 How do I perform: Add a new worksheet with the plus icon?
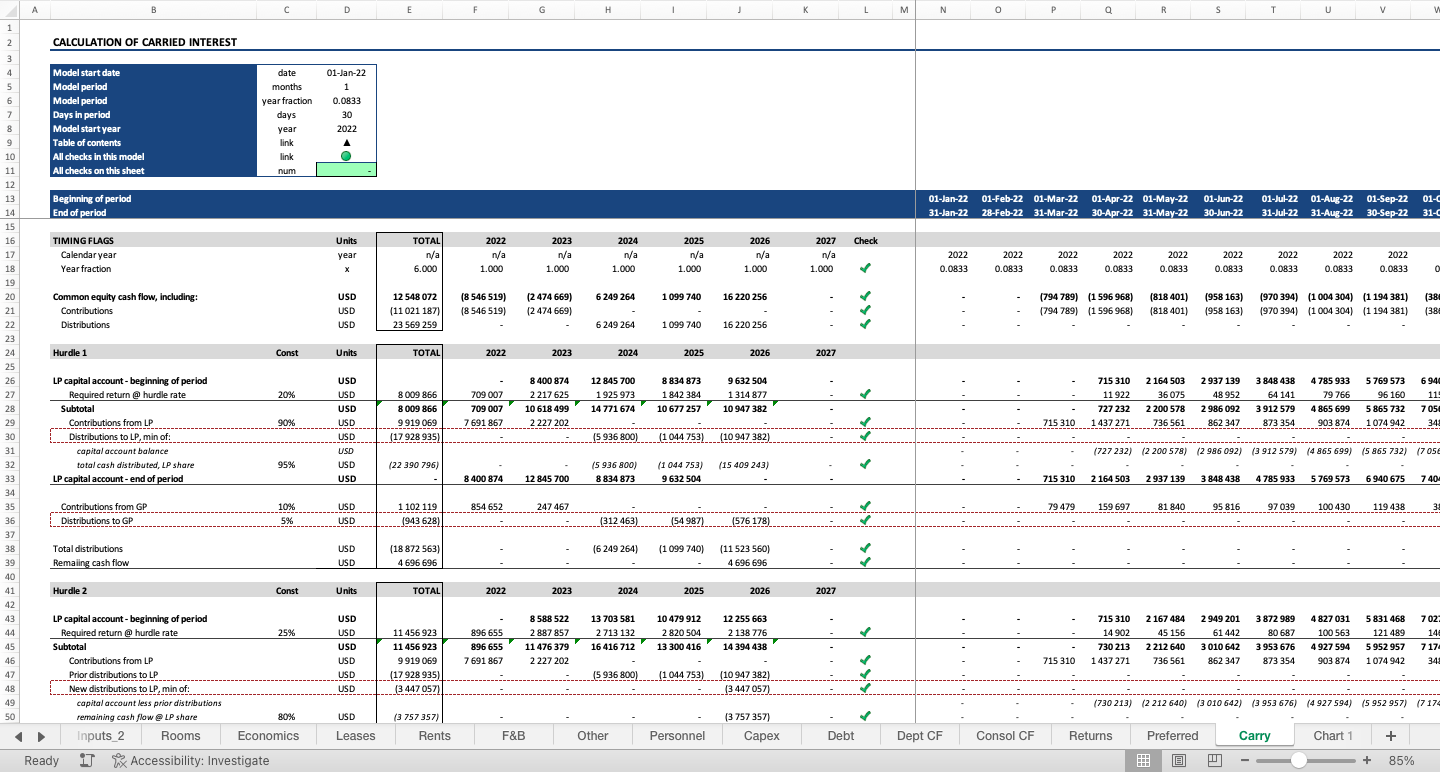coord(1390,735)
